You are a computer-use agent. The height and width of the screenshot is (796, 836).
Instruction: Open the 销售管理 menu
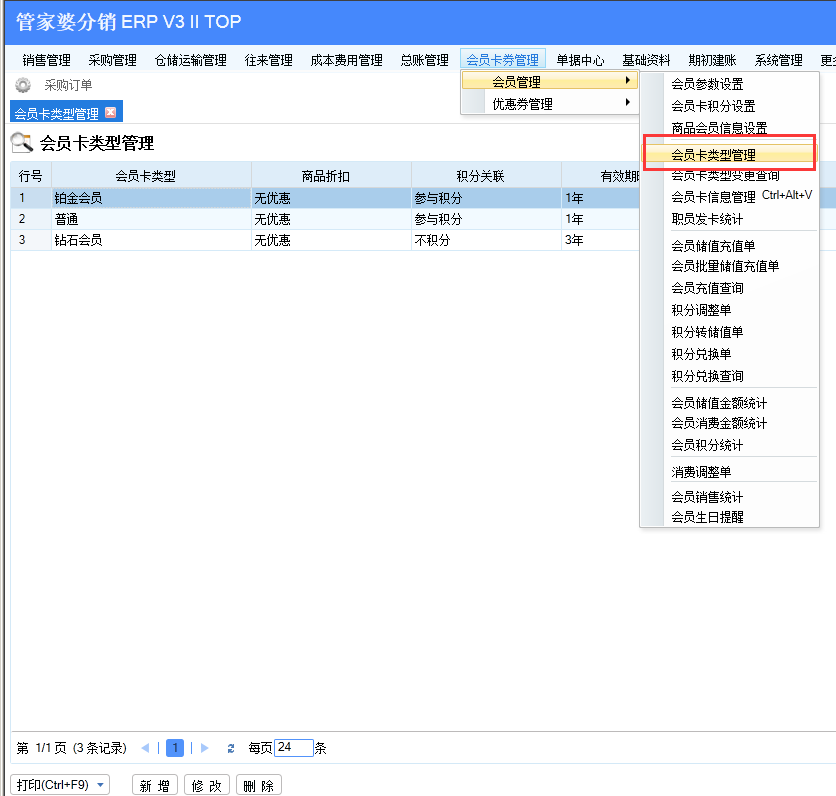coord(47,60)
